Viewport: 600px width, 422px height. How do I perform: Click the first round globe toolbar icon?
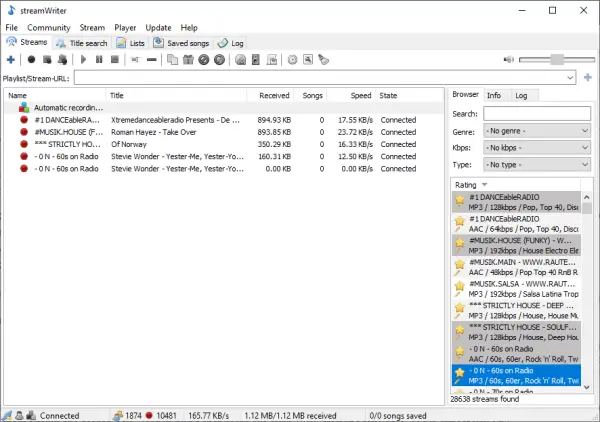pyautogui.click(x=204, y=60)
